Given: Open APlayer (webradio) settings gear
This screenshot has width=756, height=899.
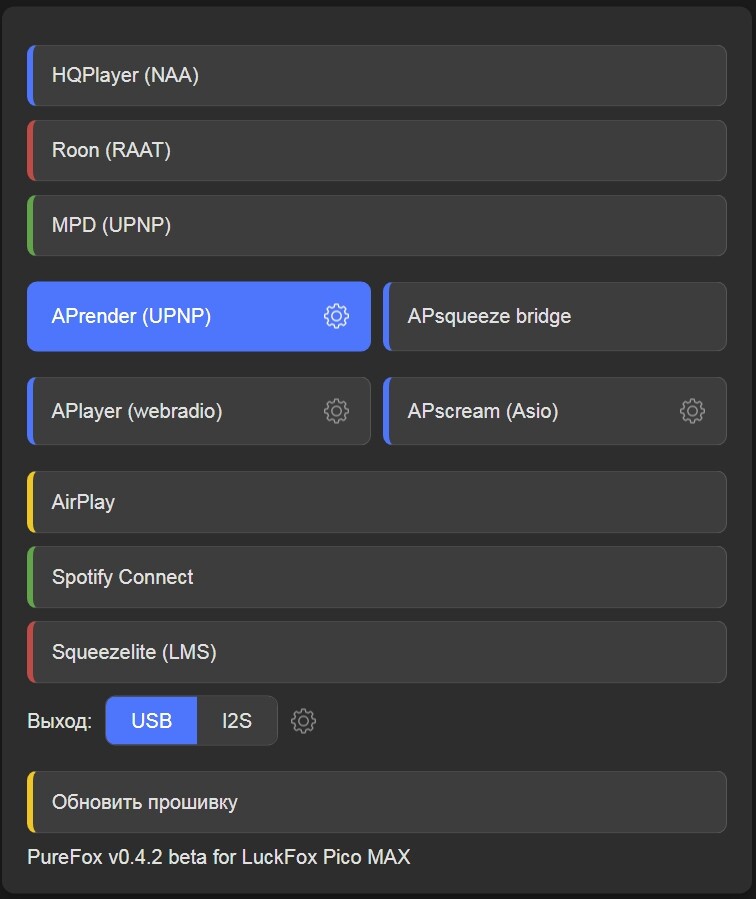Looking at the screenshot, I should tap(336, 411).
